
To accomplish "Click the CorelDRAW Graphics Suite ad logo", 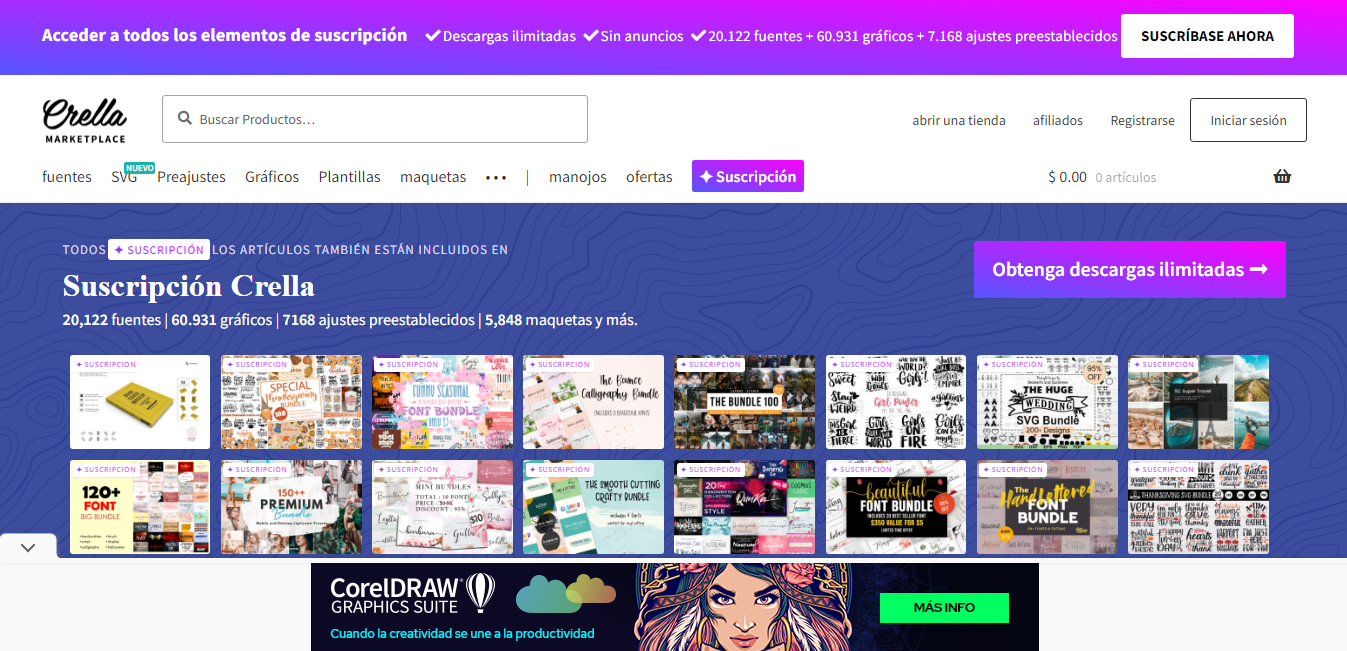I will (x=412, y=595).
